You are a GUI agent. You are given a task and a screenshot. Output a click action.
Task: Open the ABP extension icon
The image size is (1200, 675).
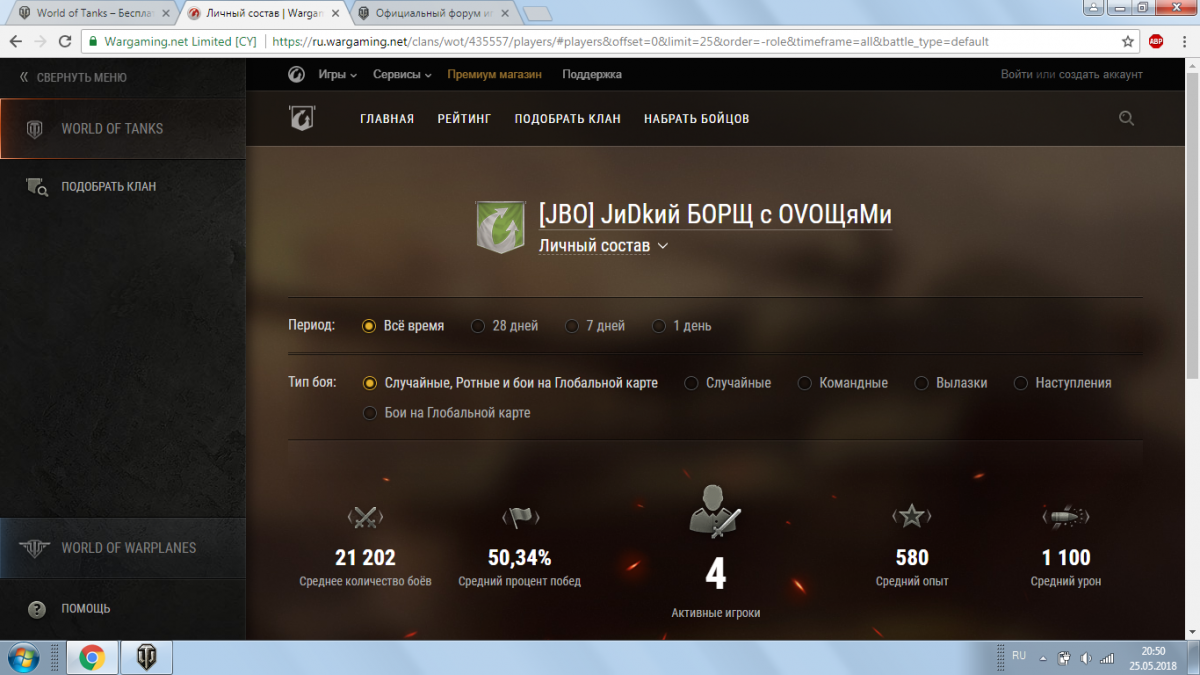pos(1156,42)
